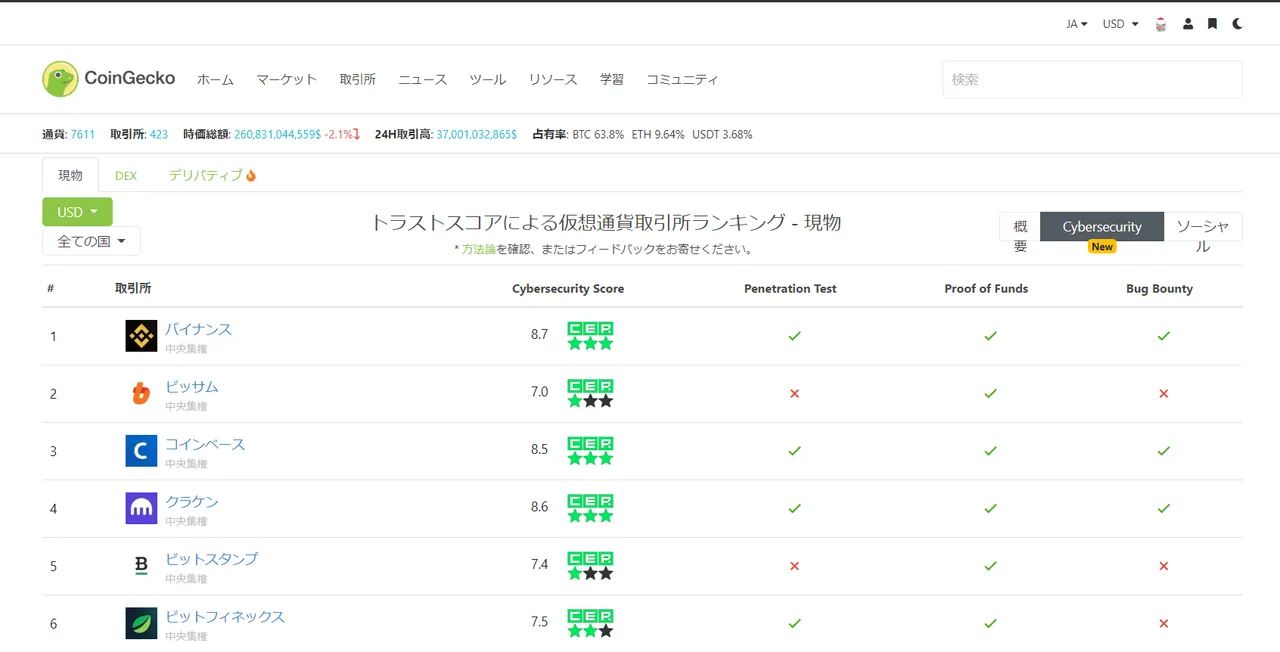Click the CER star badge for コインベース

tap(590, 451)
